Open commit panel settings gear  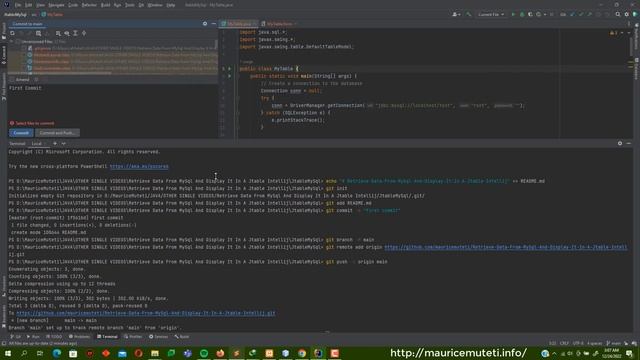tap(205, 24)
